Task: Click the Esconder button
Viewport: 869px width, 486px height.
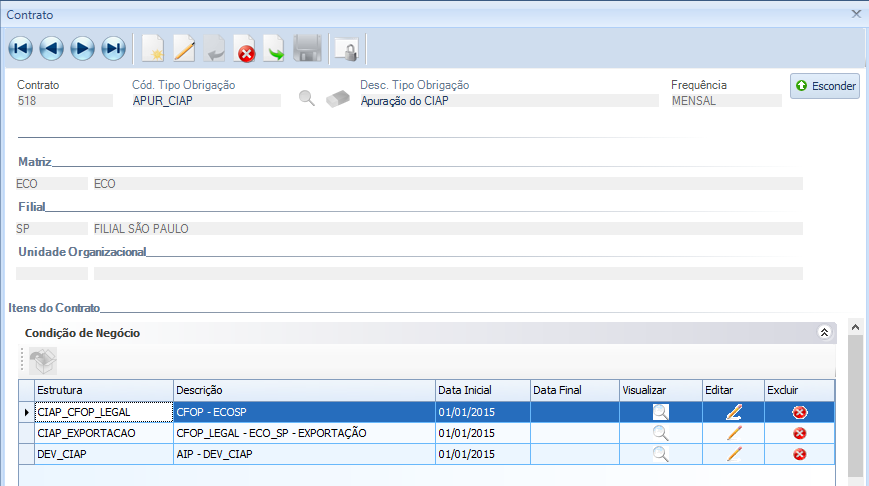Action: coord(824,86)
